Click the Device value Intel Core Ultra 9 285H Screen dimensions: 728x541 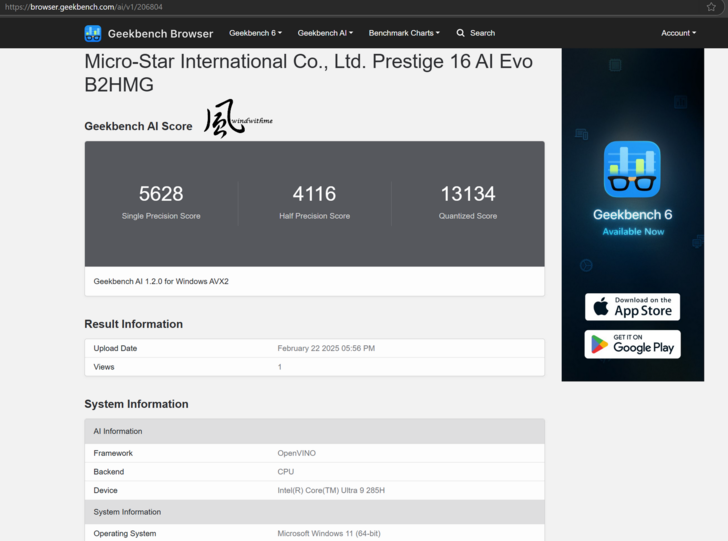[331, 490]
